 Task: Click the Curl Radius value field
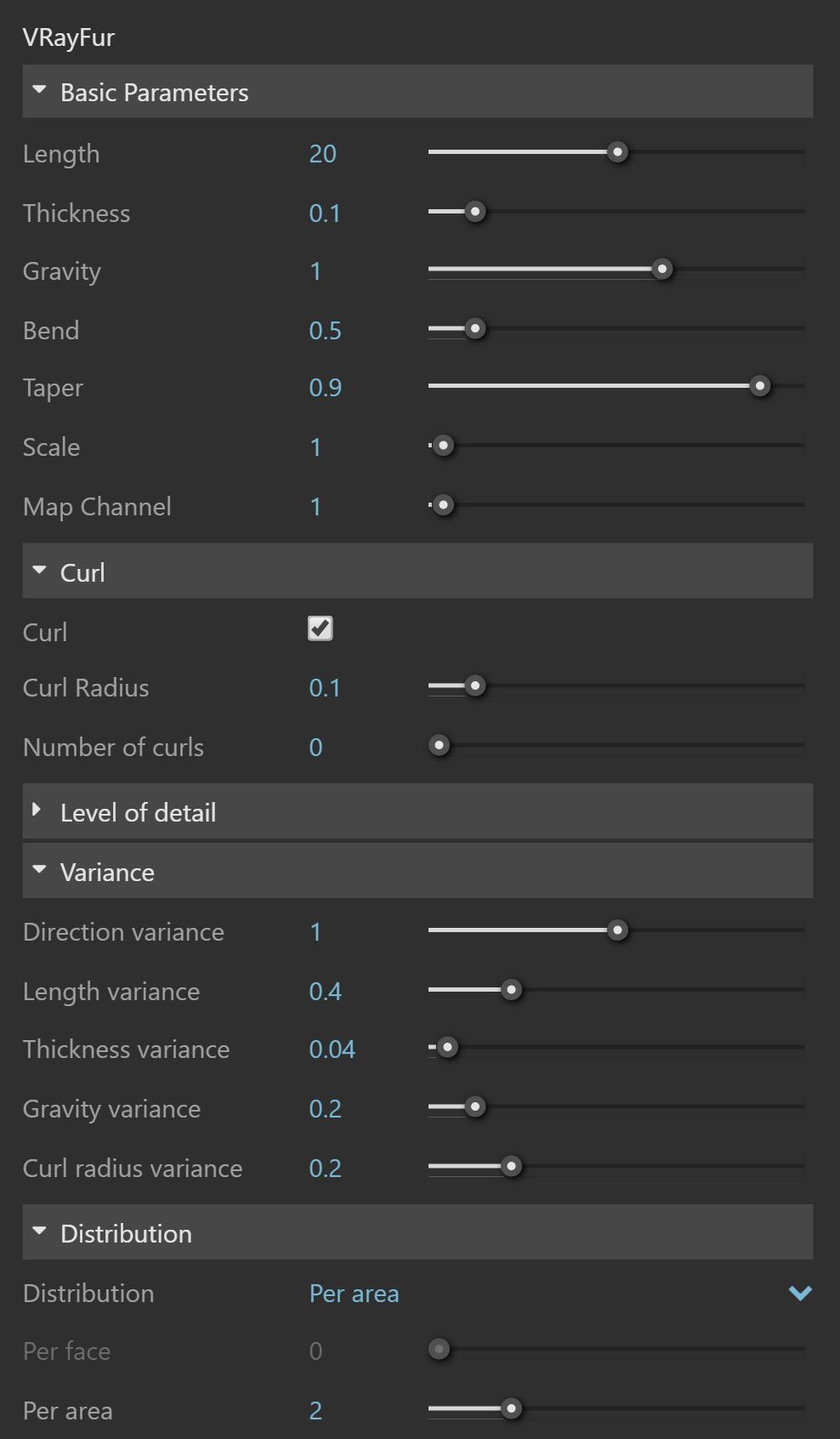[x=325, y=687]
